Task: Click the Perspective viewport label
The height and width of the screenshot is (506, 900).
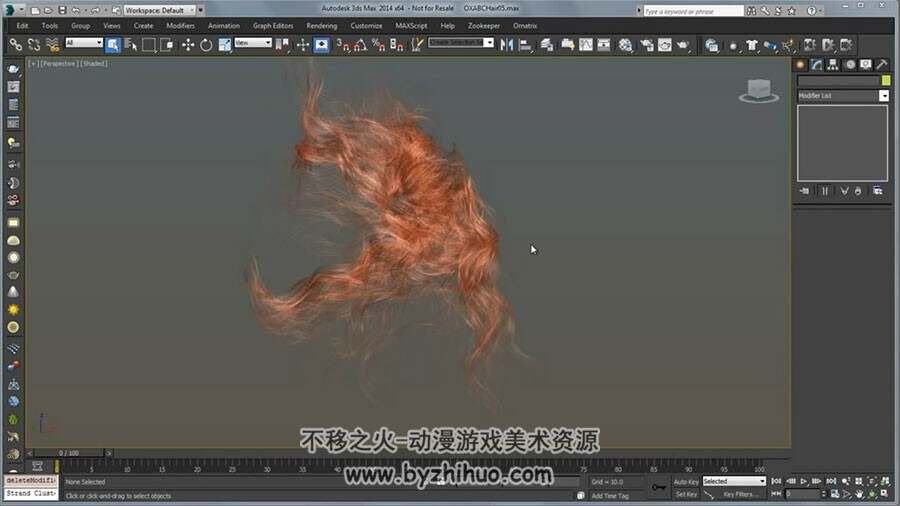Action: (59, 64)
